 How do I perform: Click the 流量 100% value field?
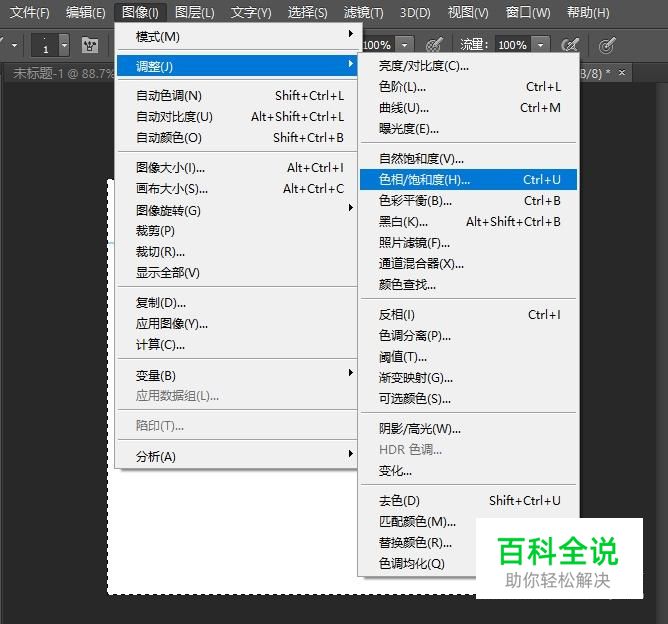coord(513,45)
